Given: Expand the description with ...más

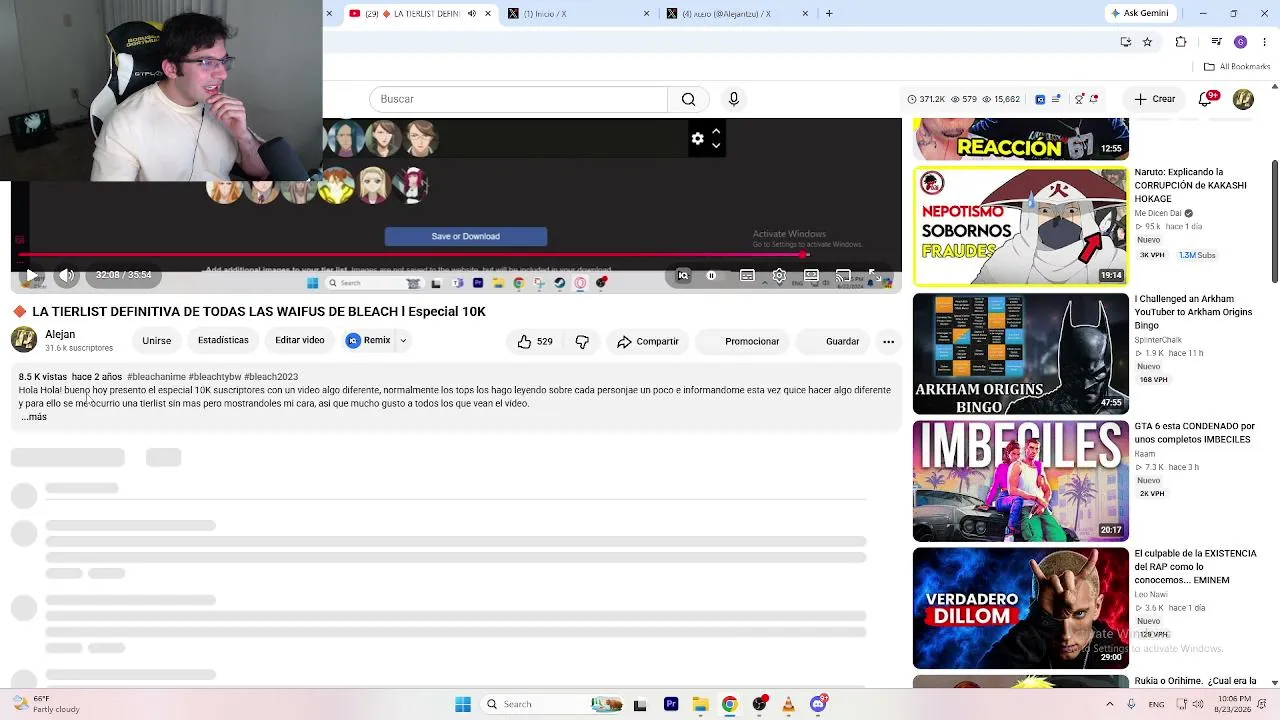Looking at the screenshot, I should tap(34, 417).
